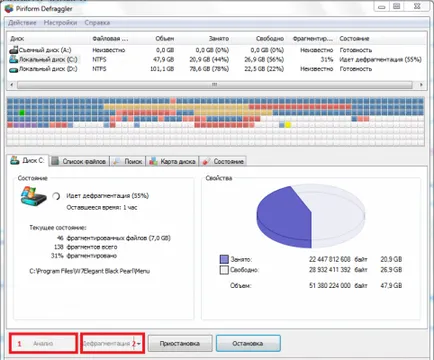
Task: Click the Приостановка button
Action: 180,343
